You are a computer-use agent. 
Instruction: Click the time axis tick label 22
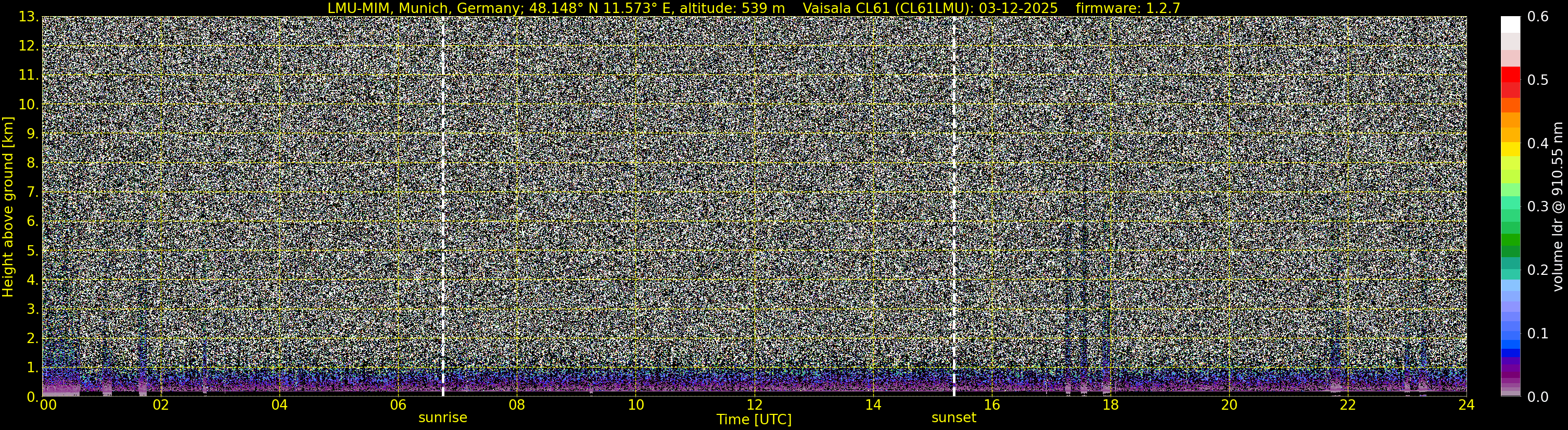pyautogui.click(x=1348, y=406)
